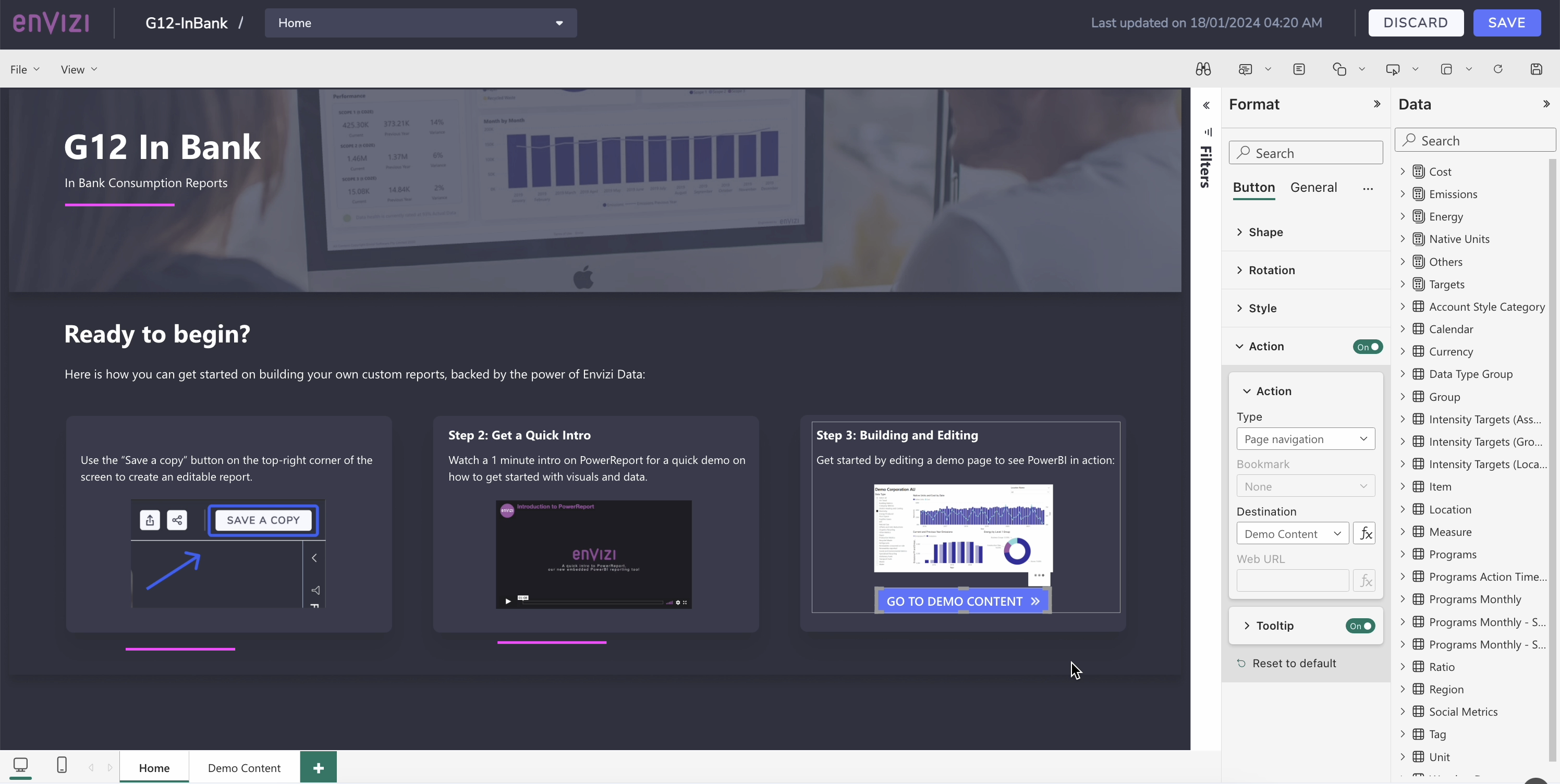Switch to the Demo Content page tab
The height and width of the screenshot is (784, 1560).
(x=244, y=768)
